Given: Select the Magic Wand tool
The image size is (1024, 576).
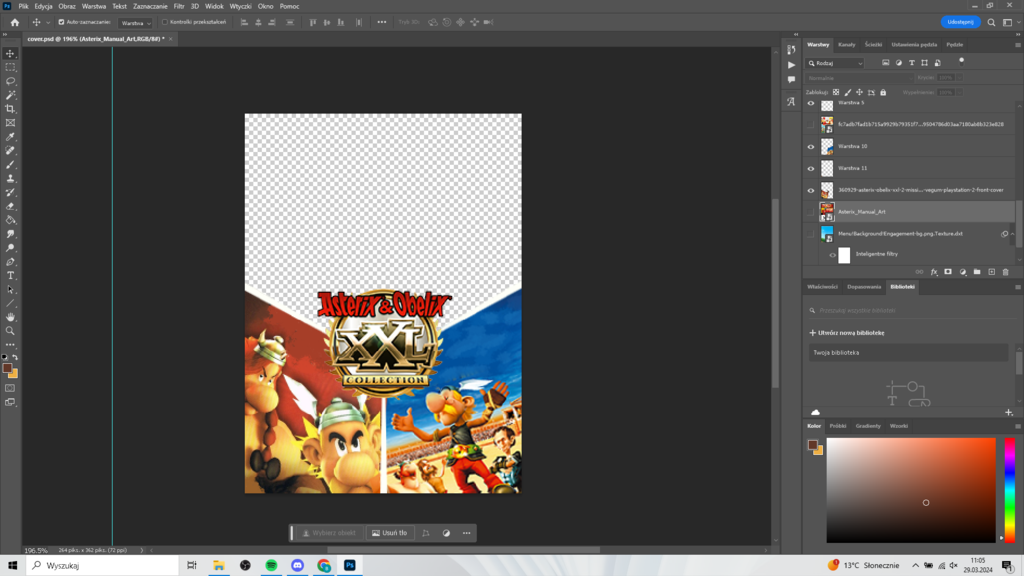Looking at the screenshot, I should (10, 95).
